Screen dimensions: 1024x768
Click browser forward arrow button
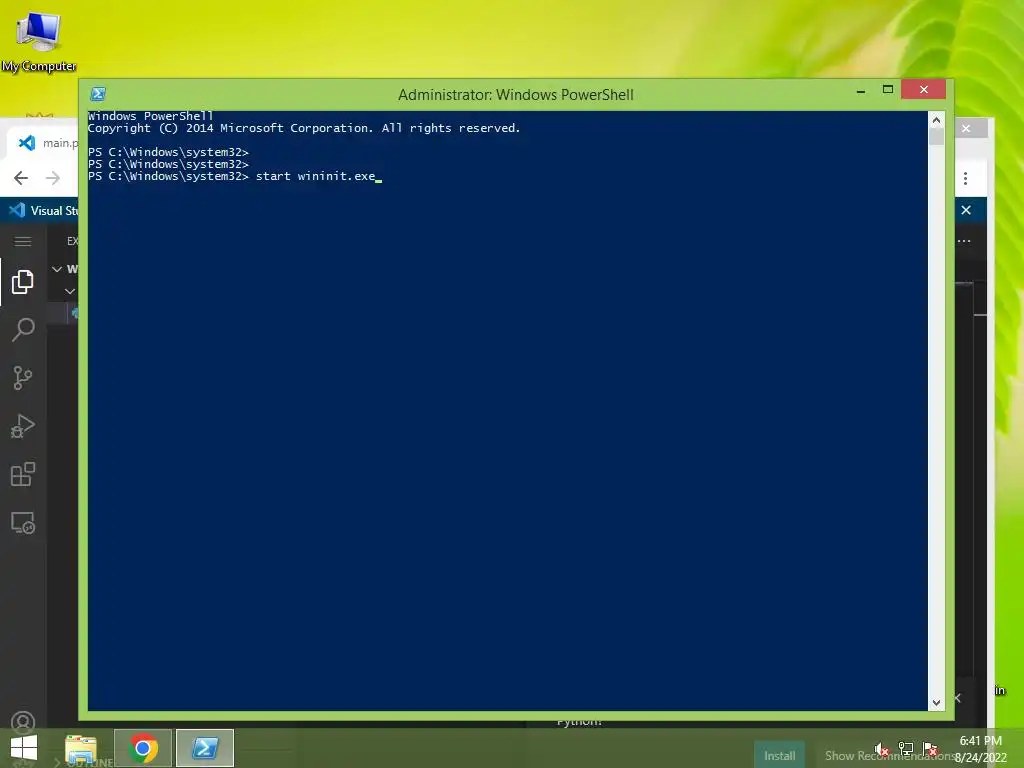(53, 178)
